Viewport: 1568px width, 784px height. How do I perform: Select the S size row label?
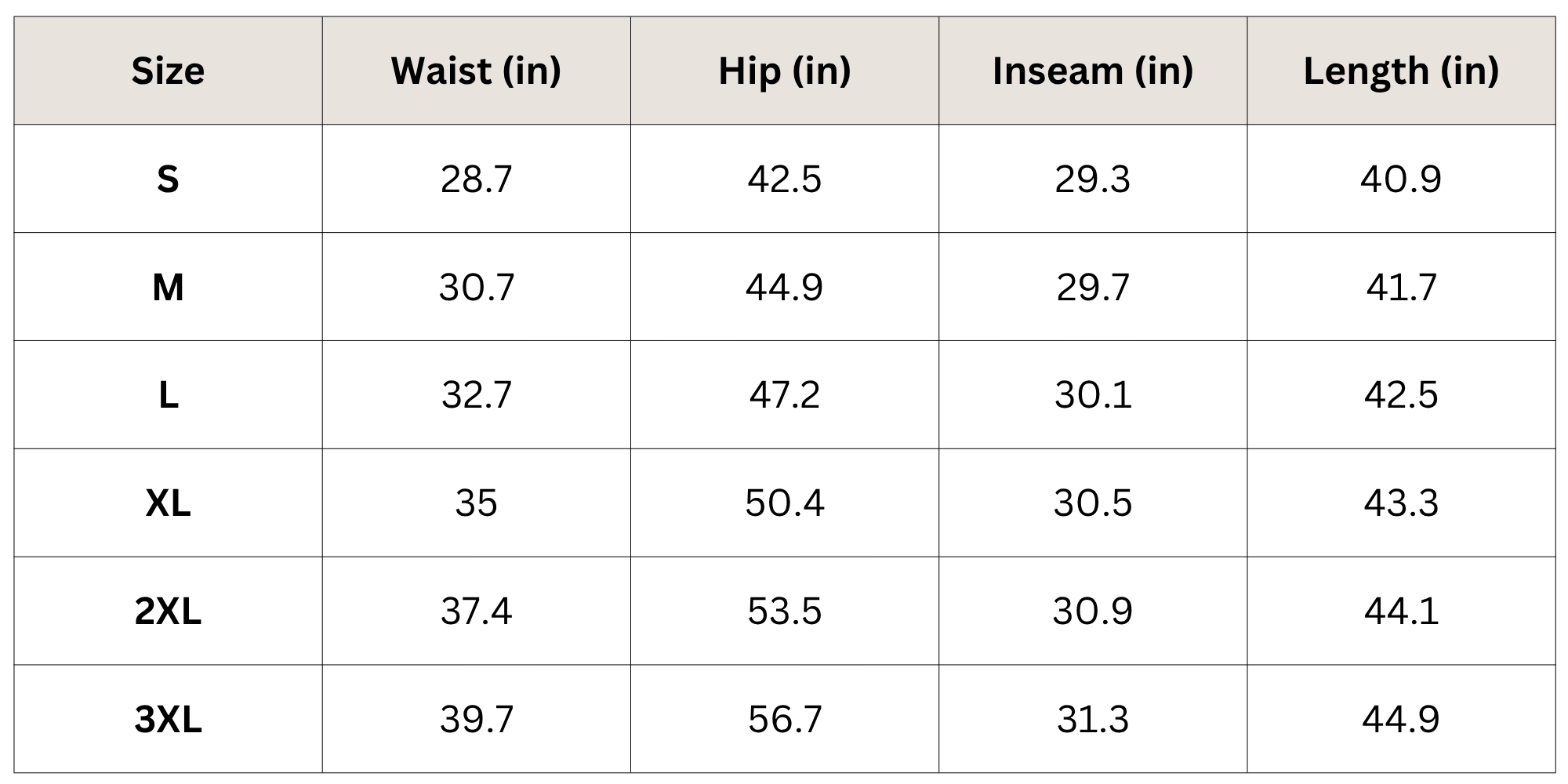pos(168,179)
